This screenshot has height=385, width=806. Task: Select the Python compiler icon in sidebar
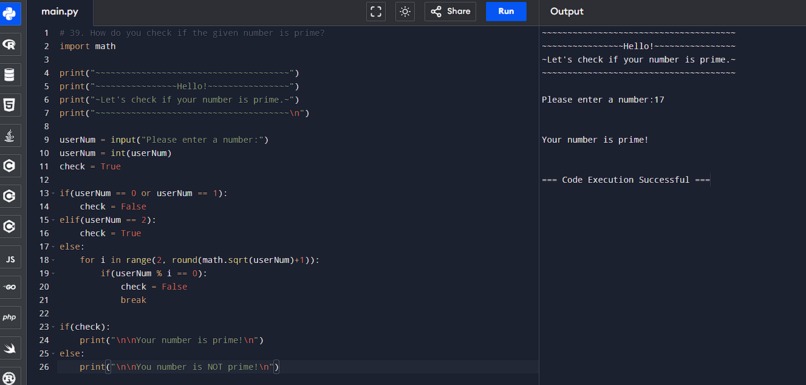coord(10,14)
